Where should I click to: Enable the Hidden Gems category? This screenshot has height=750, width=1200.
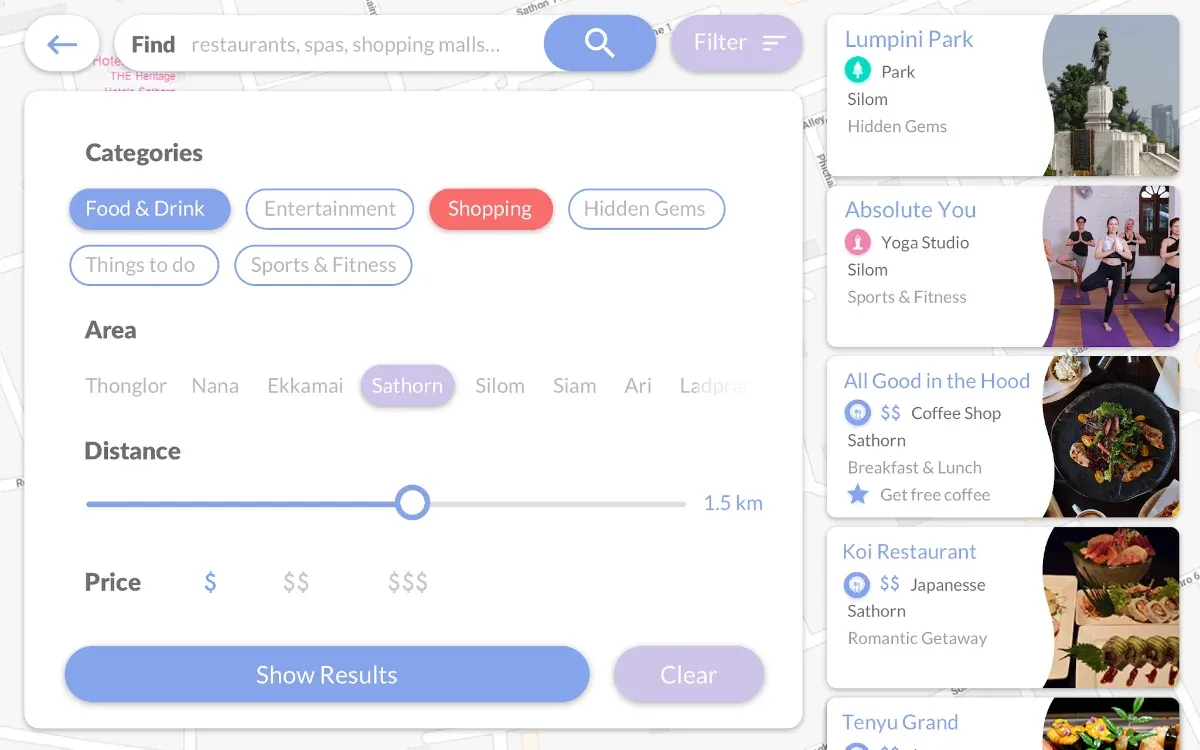(646, 209)
